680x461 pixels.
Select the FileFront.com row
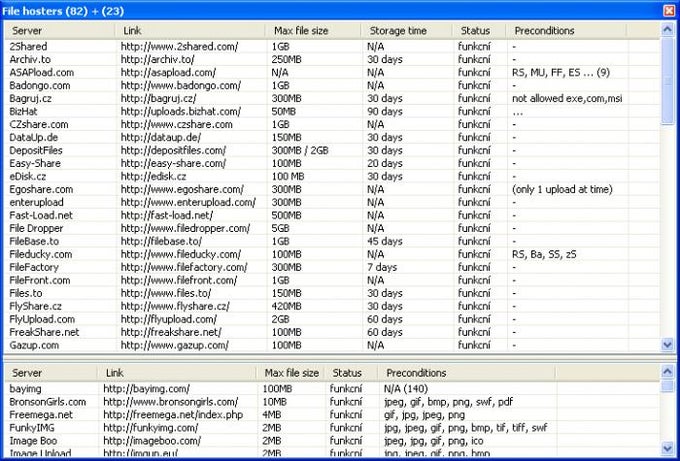tap(332, 281)
